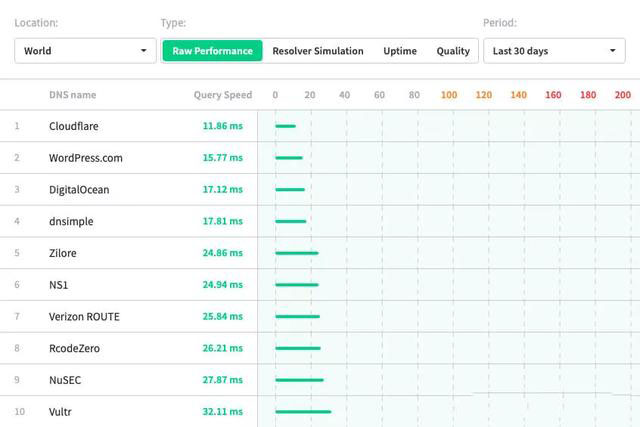Open the Quality tab
640x427 pixels.
click(453, 51)
